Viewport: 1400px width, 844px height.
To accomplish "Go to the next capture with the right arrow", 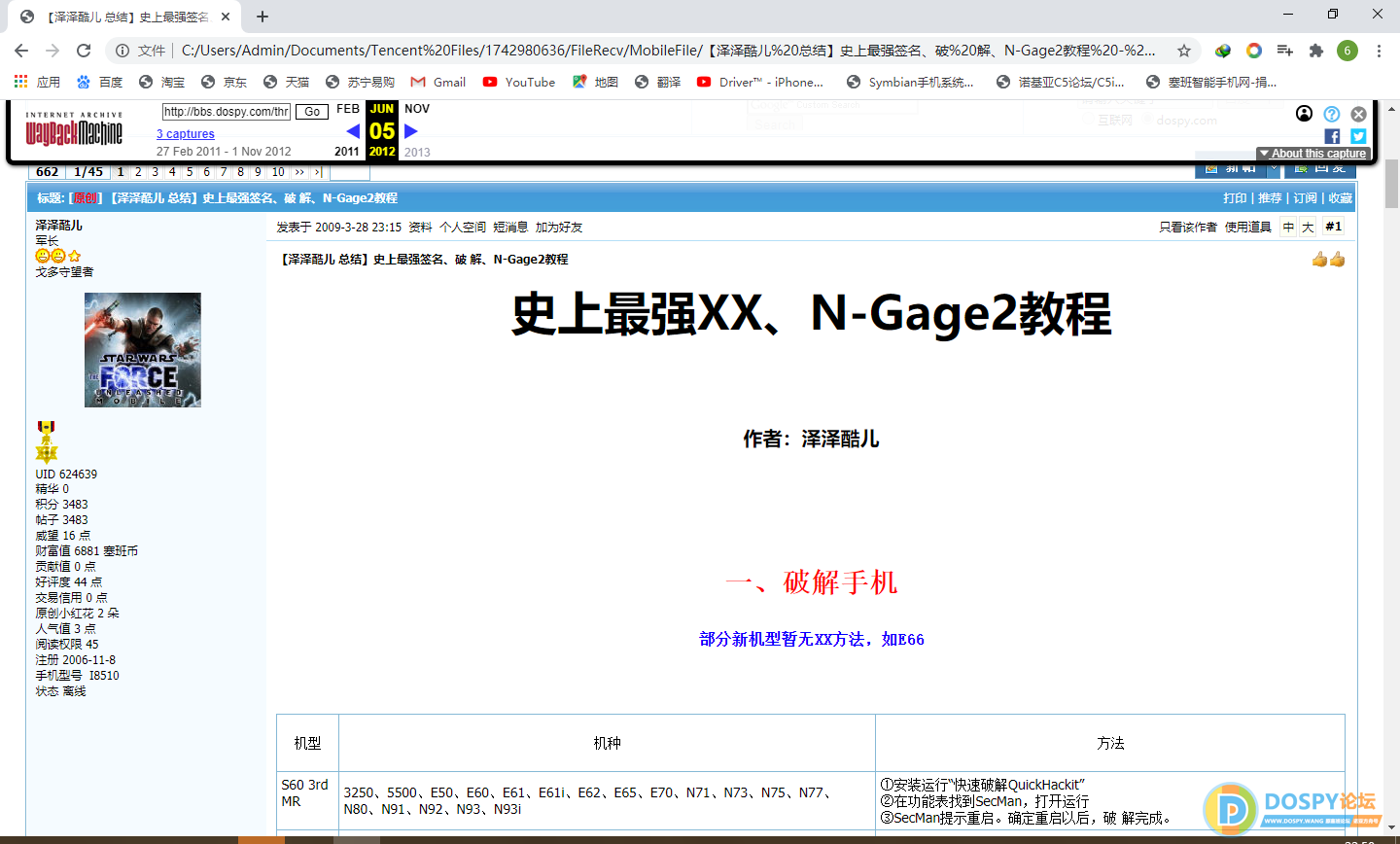I will point(411,131).
